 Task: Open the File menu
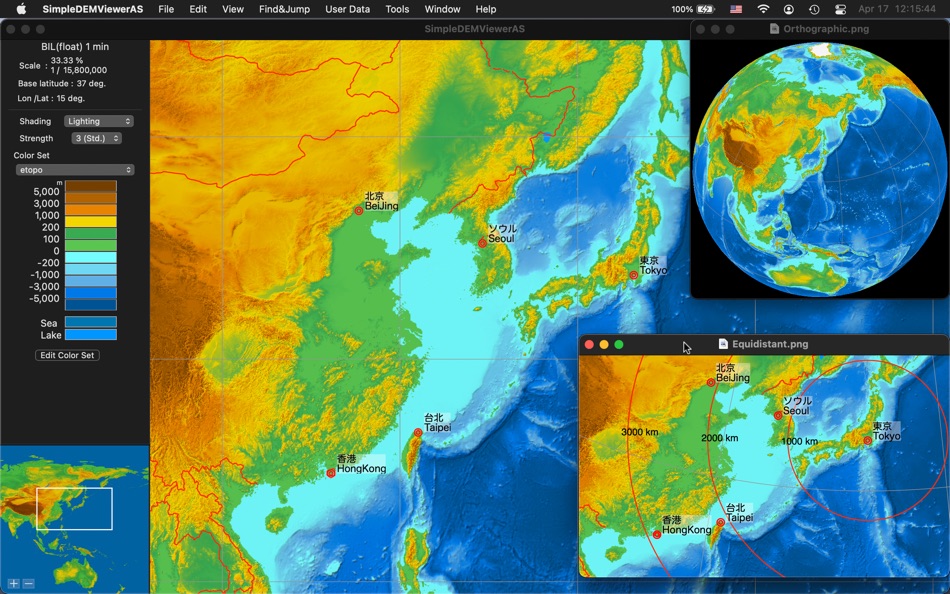166,9
